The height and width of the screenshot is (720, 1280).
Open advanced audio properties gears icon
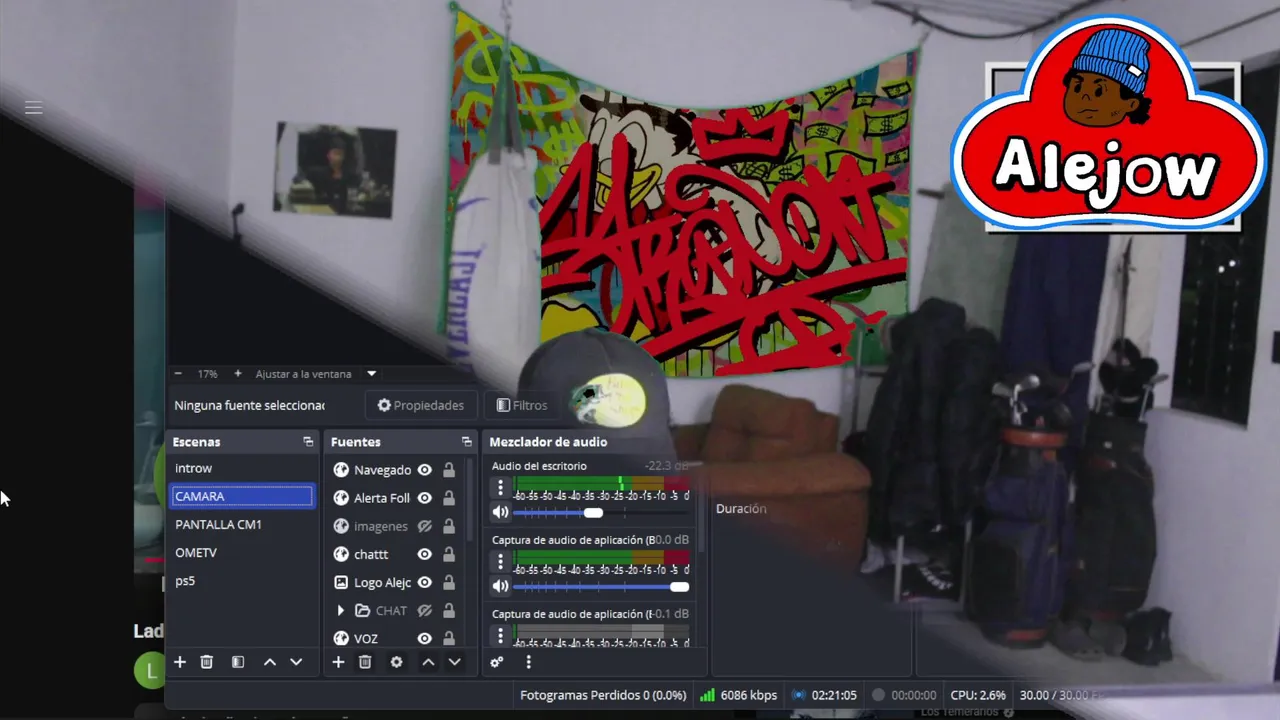coord(497,662)
